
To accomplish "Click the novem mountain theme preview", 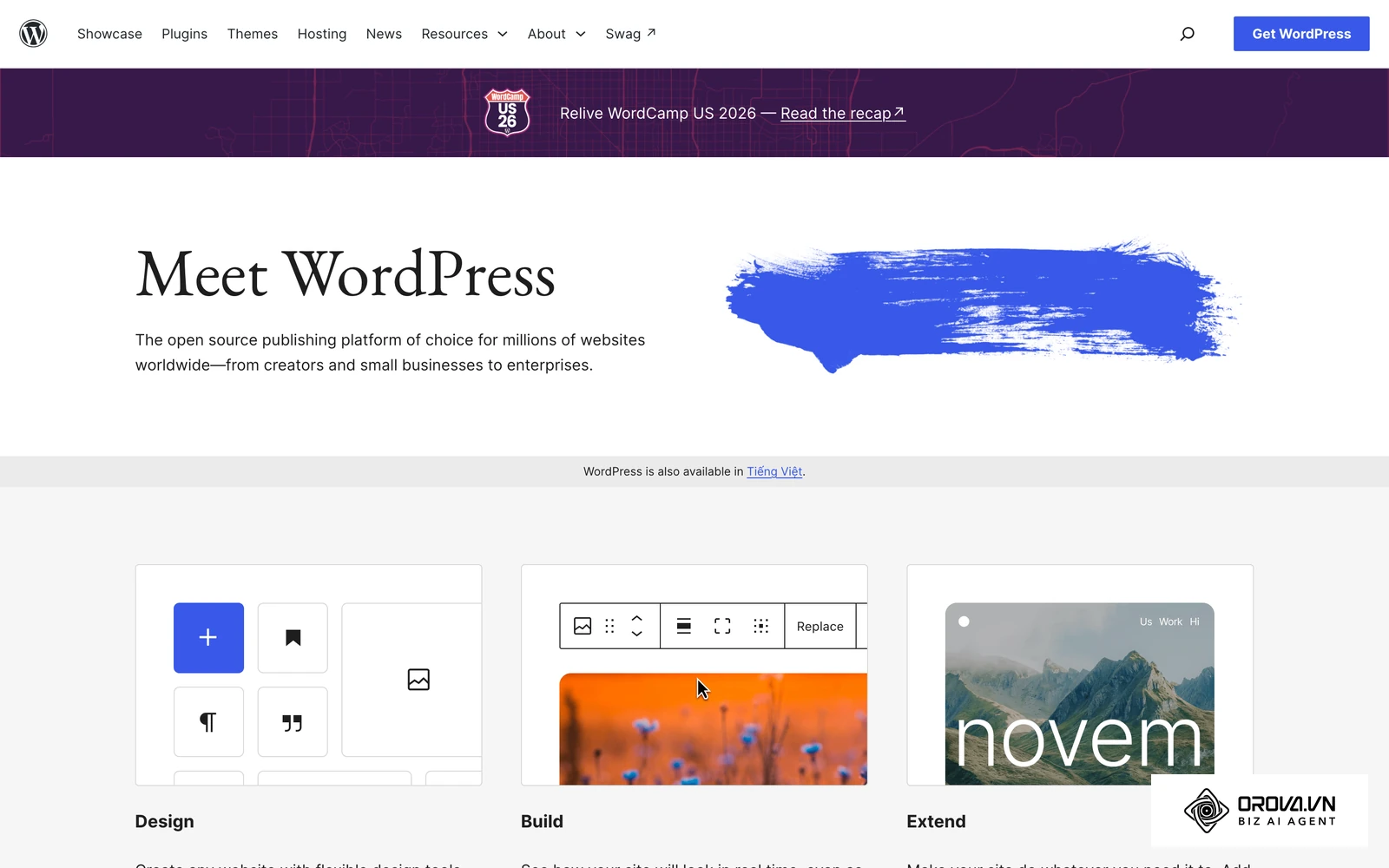I will coord(1079,694).
